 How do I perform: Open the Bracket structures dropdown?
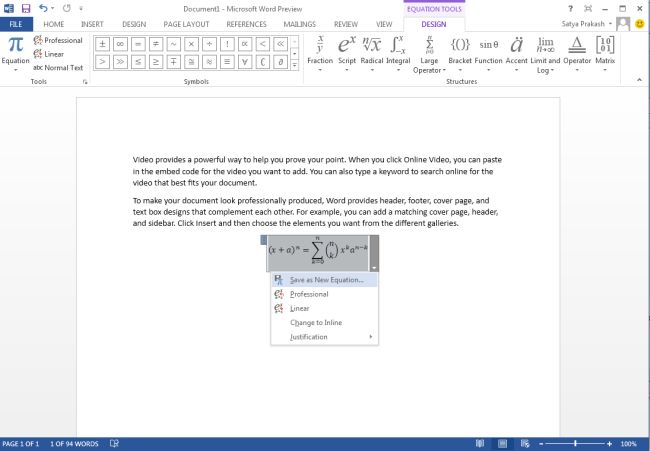[460, 54]
